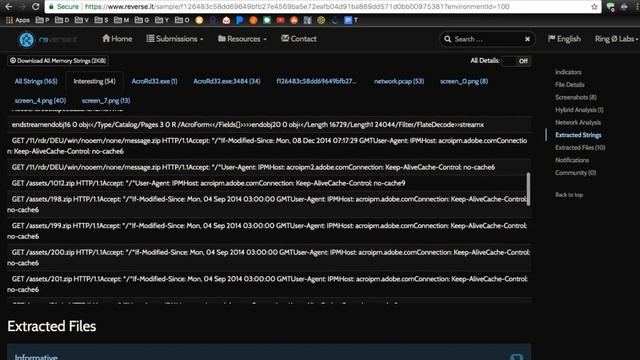
Task: Open the YouTube bookmark icon
Action: pyautogui.click(x=280, y=20)
